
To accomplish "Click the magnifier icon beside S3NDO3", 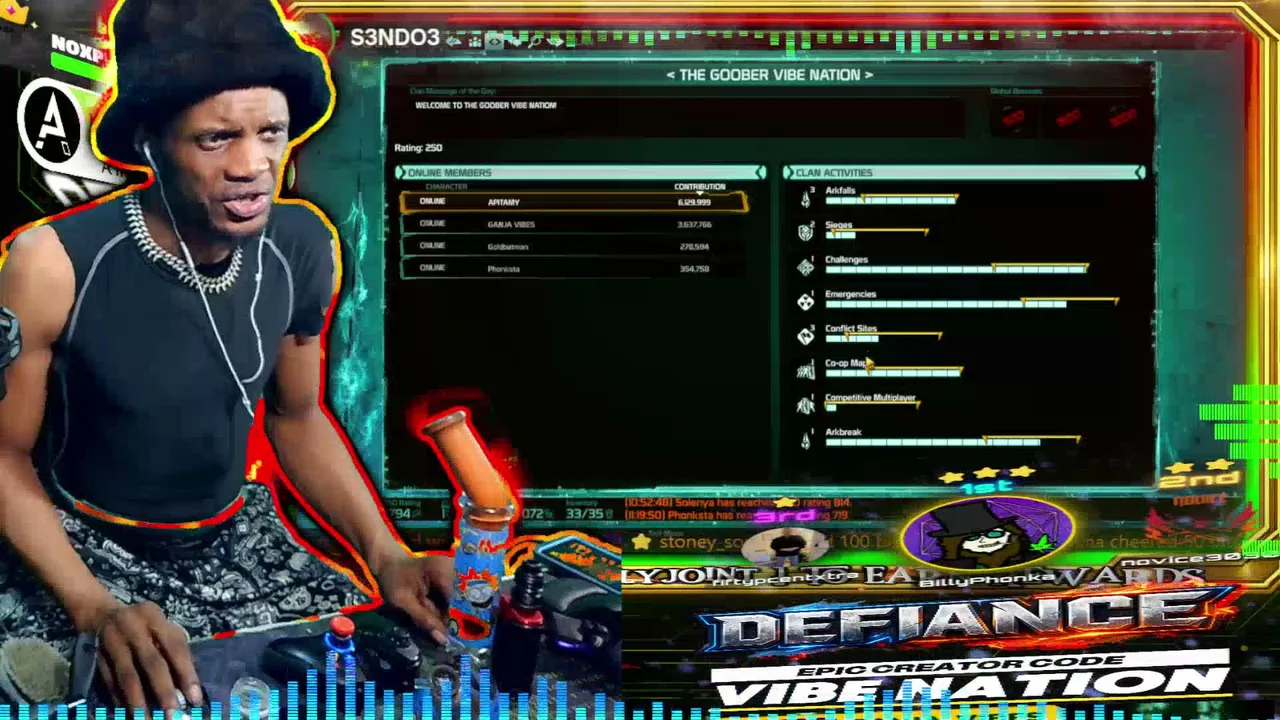I will tap(534, 40).
